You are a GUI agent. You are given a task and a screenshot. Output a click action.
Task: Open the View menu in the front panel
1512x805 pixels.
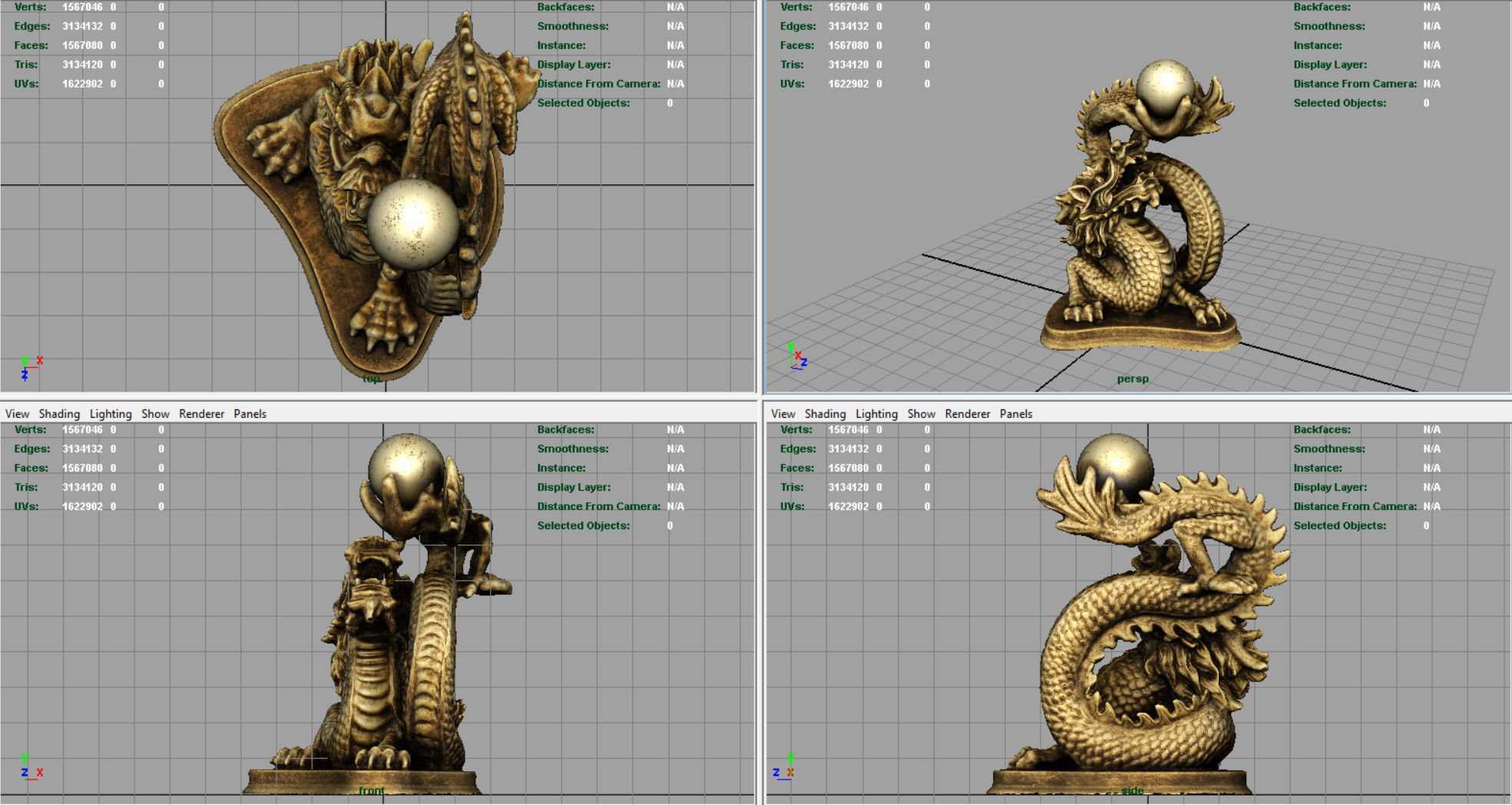pyautogui.click(x=17, y=413)
